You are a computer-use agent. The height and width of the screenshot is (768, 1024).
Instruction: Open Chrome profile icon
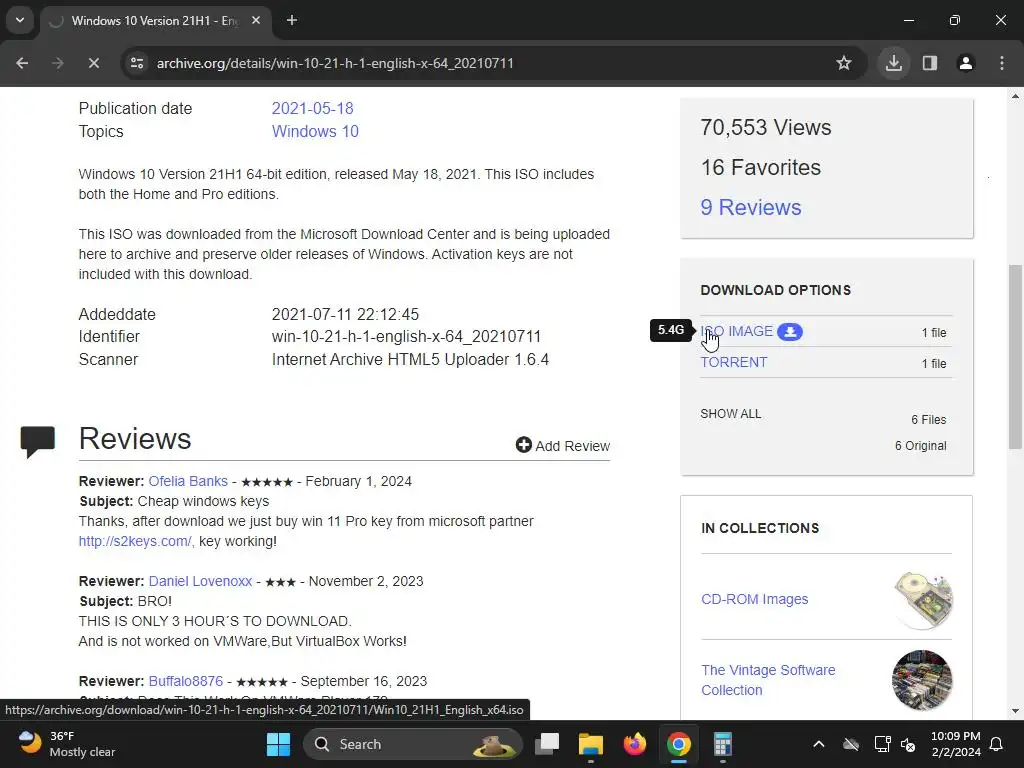[x=966, y=63]
